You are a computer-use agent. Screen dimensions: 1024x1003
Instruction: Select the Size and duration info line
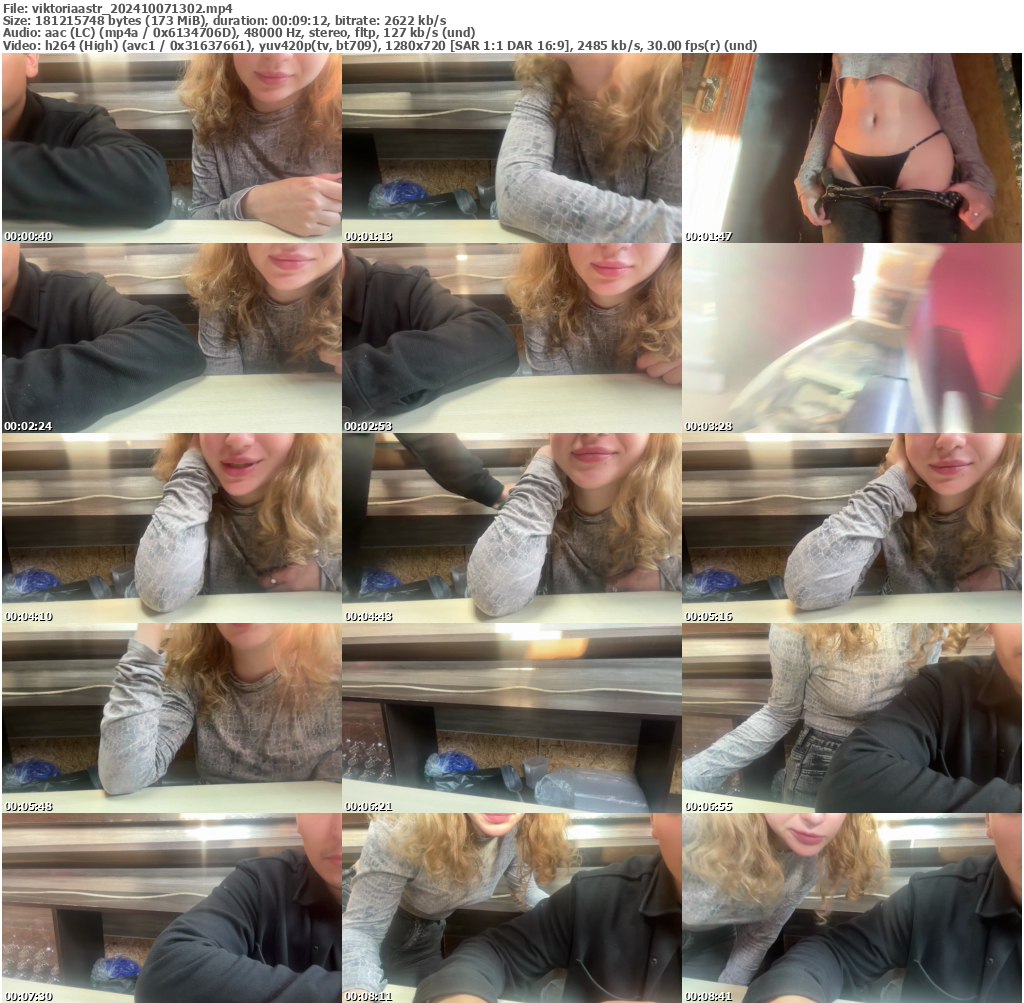(225, 20)
